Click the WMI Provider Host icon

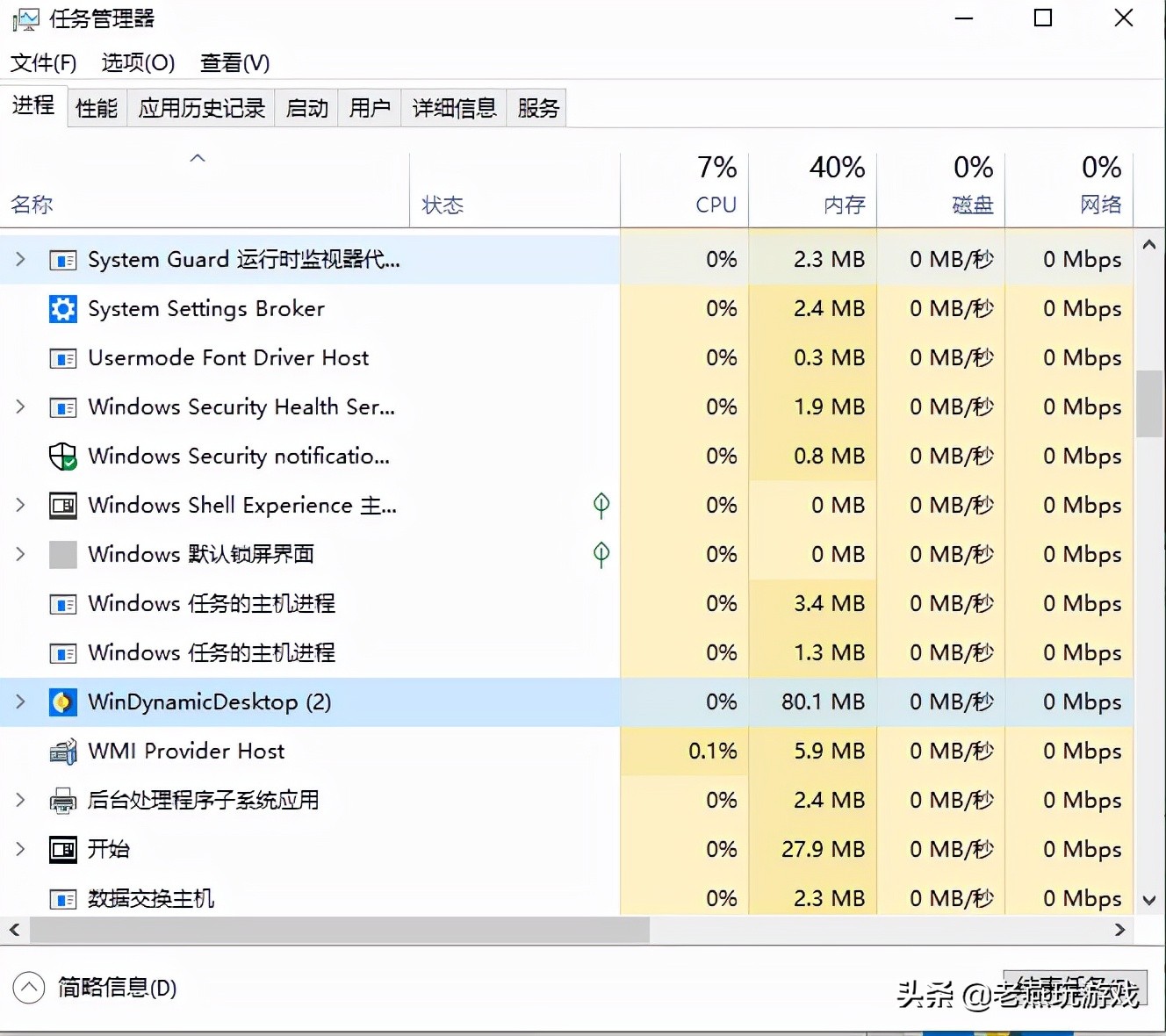coord(62,752)
